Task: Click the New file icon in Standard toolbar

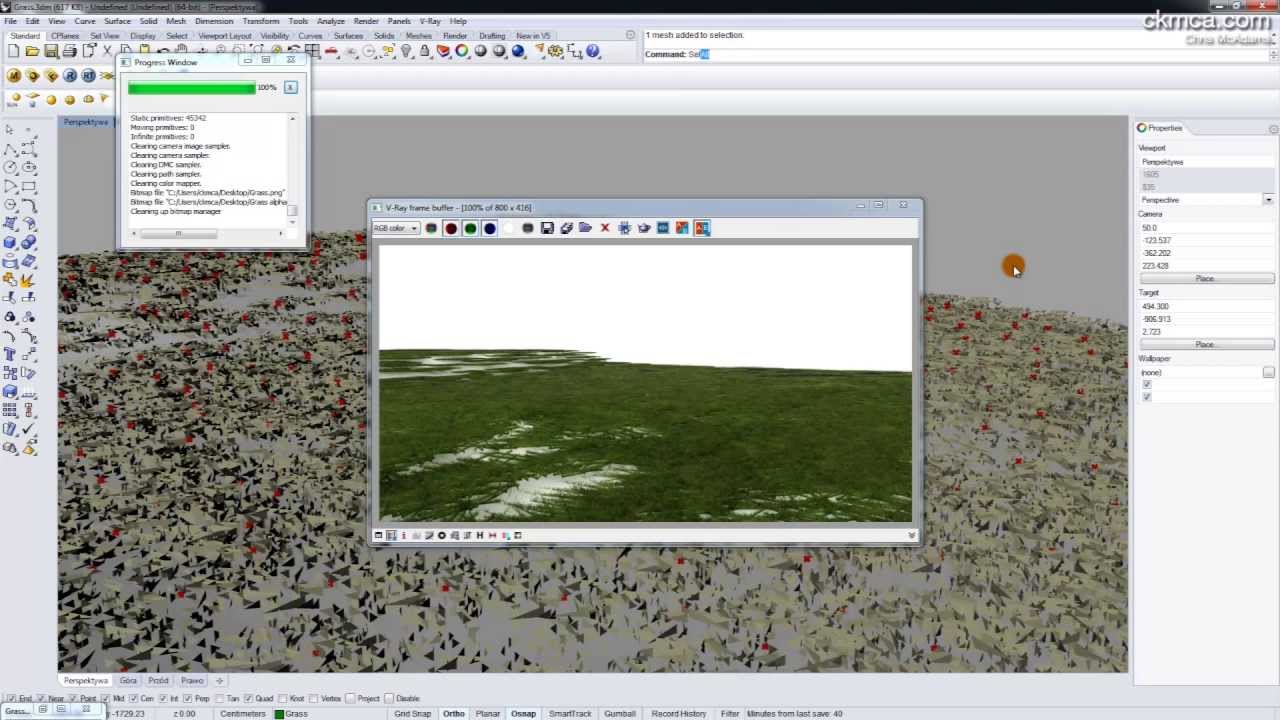Action: (14, 51)
